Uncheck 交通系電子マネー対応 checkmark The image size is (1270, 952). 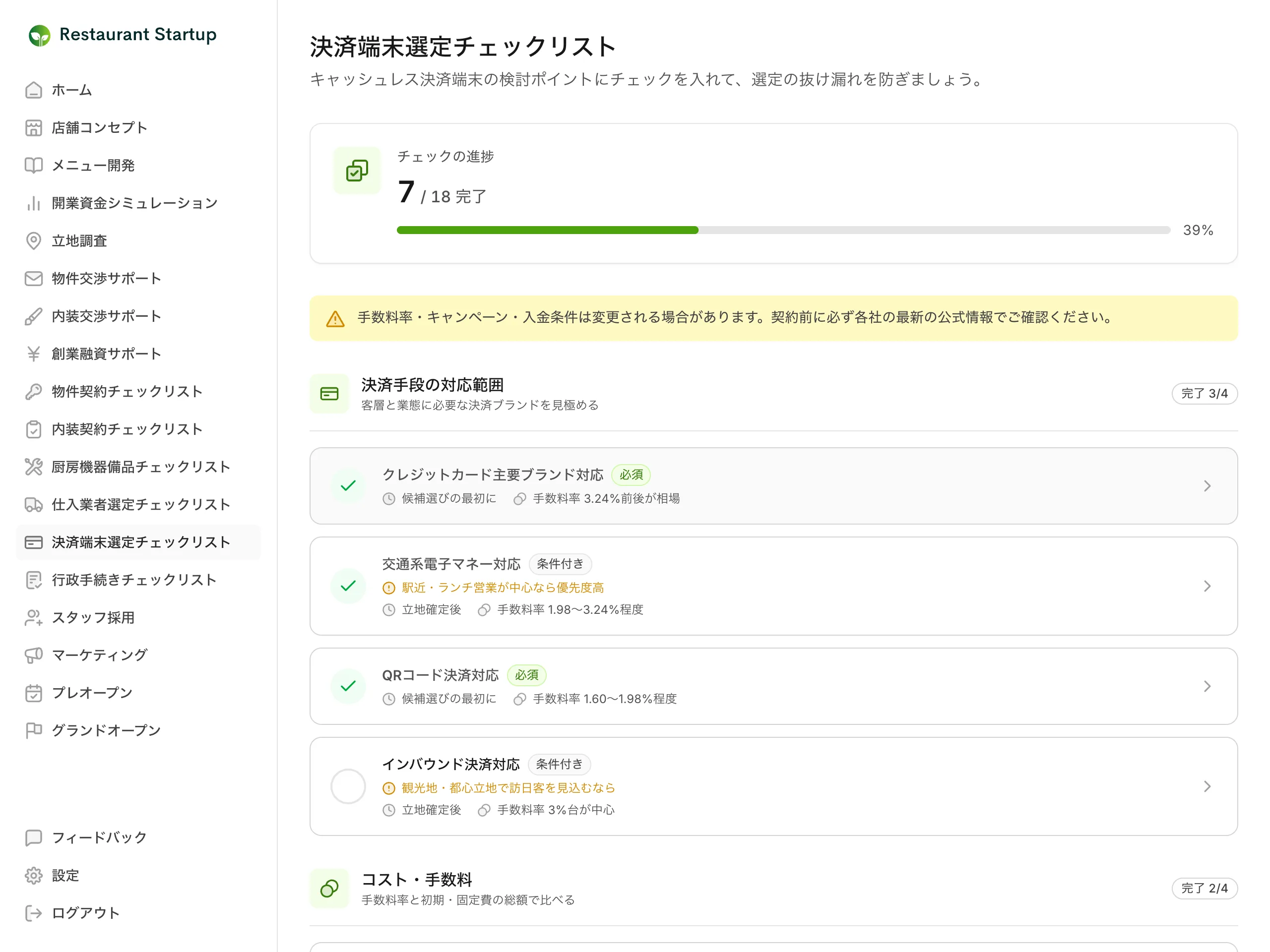(x=348, y=586)
